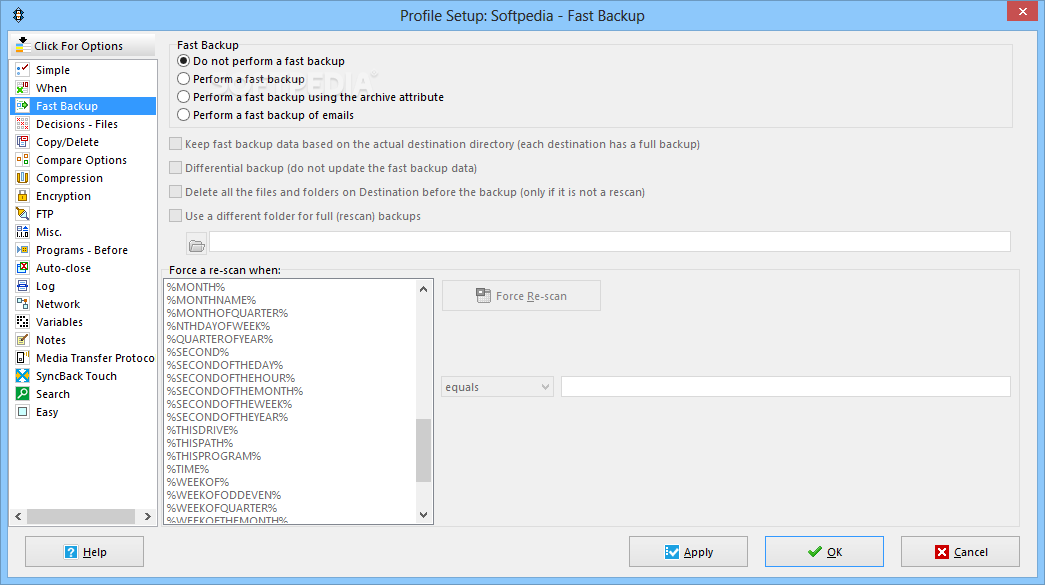The image size is (1045, 585).
Task: Click the Search magnifier icon
Action: point(23,393)
